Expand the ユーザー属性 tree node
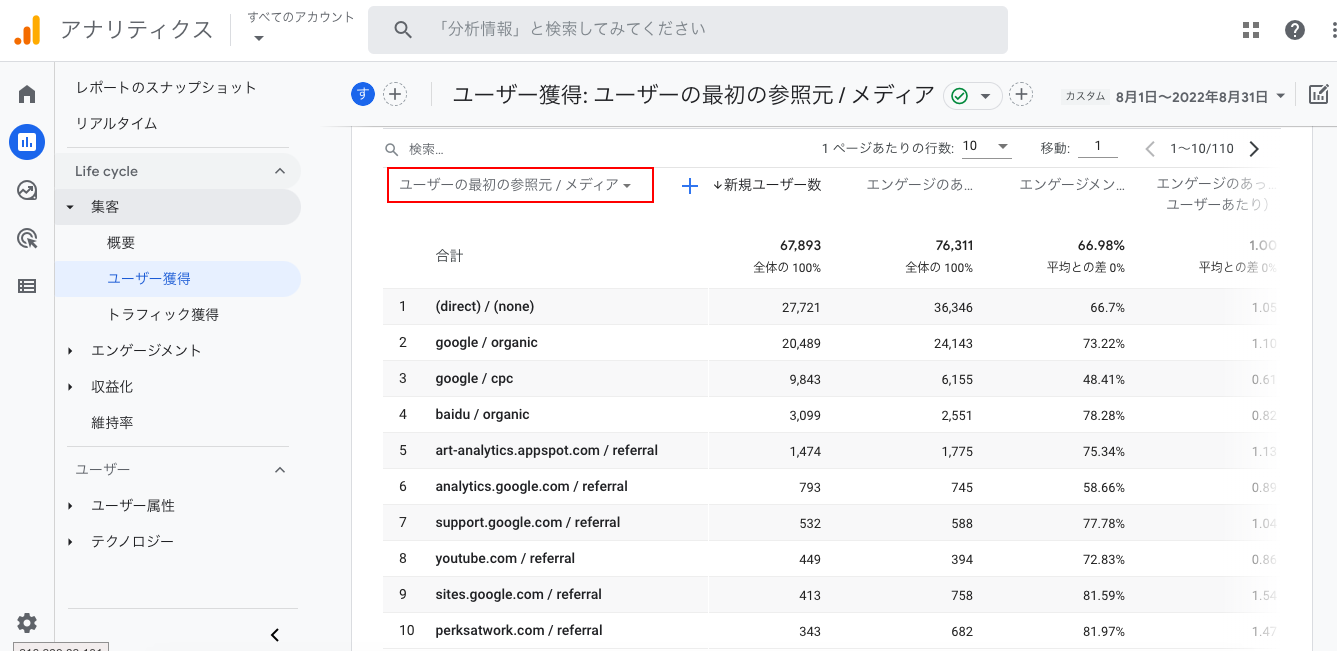1337x651 pixels. pyautogui.click(x=70, y=506)
